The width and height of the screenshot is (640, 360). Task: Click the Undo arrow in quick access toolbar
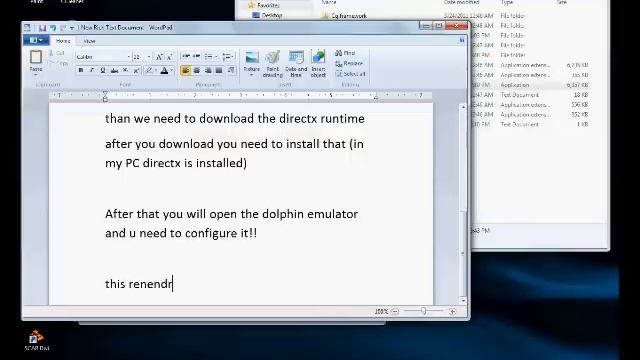click(x=53, y=28)
